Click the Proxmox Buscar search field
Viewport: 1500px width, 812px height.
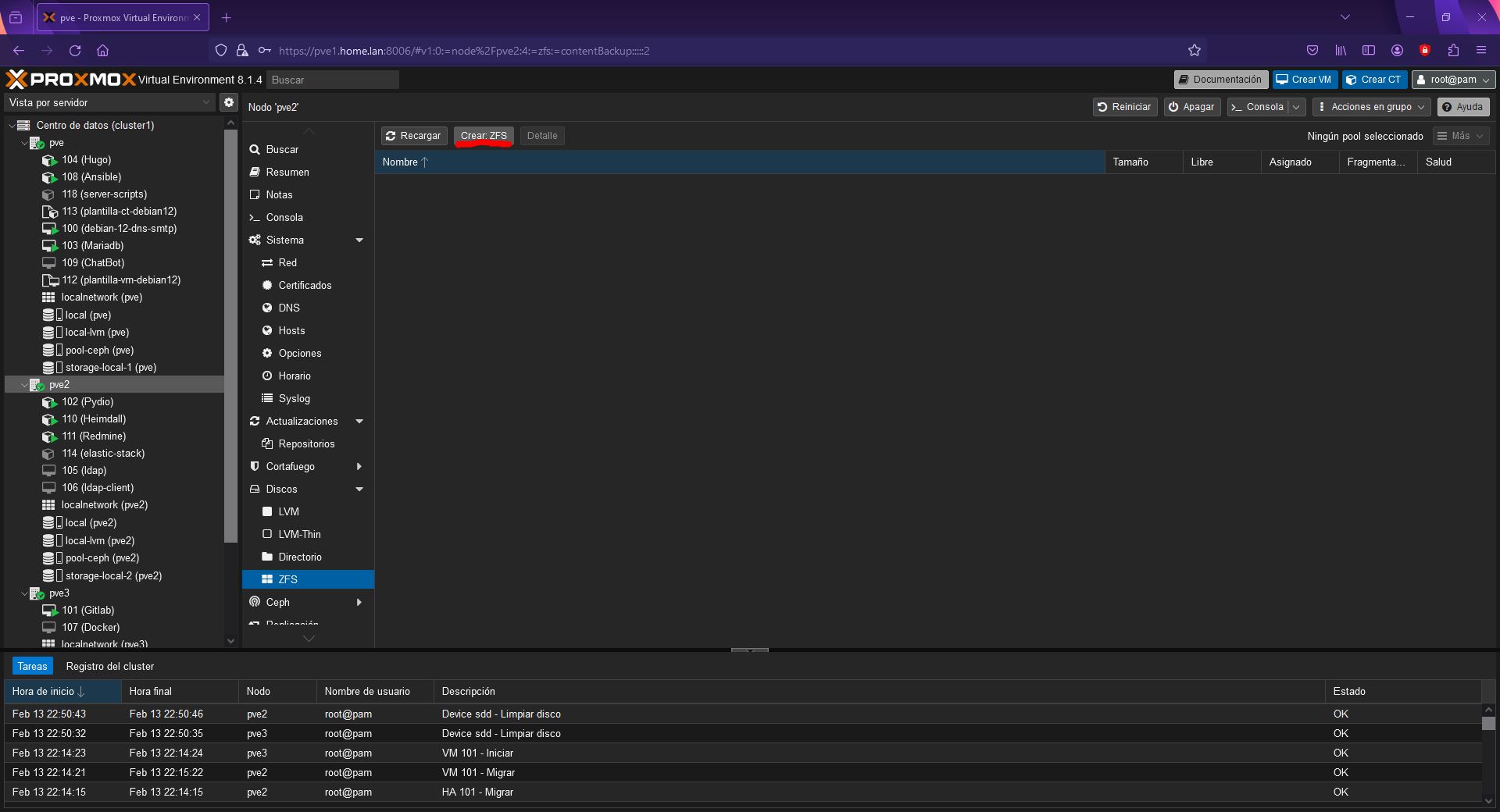click(x=333, y=80)
